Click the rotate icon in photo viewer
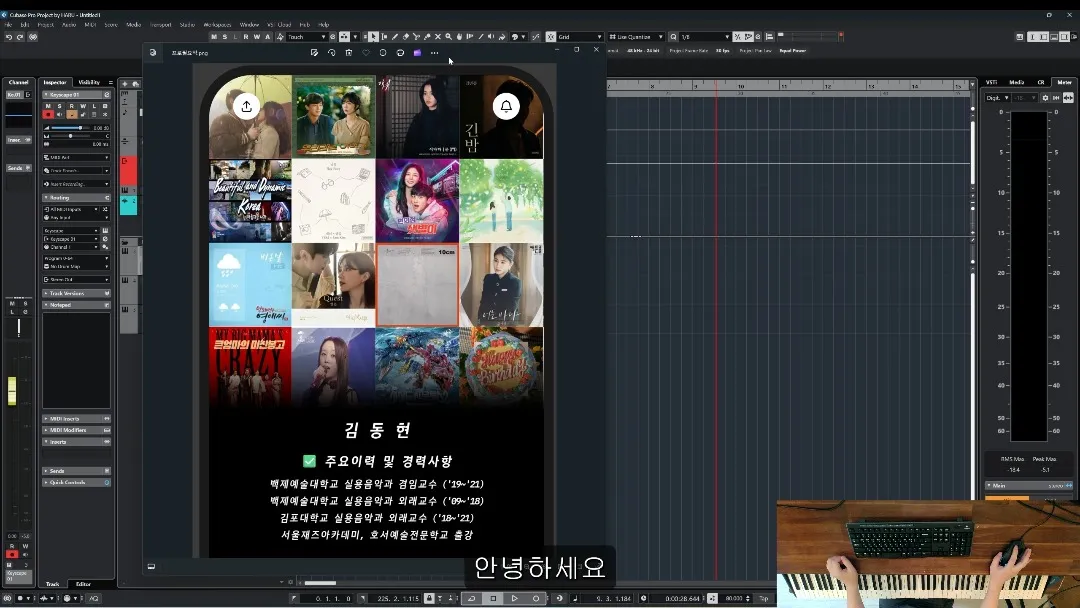Viewport: 1080px width, 608px height. pos(331,52)
